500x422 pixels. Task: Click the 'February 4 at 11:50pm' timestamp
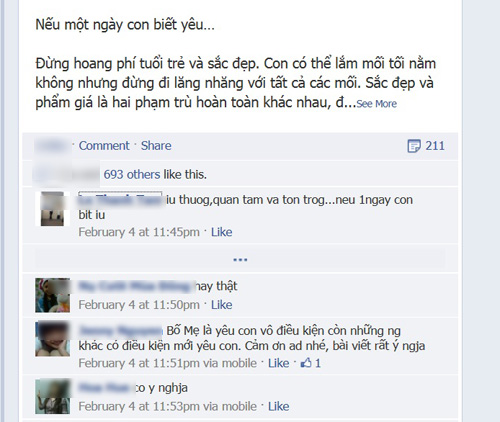pos(139,305)
